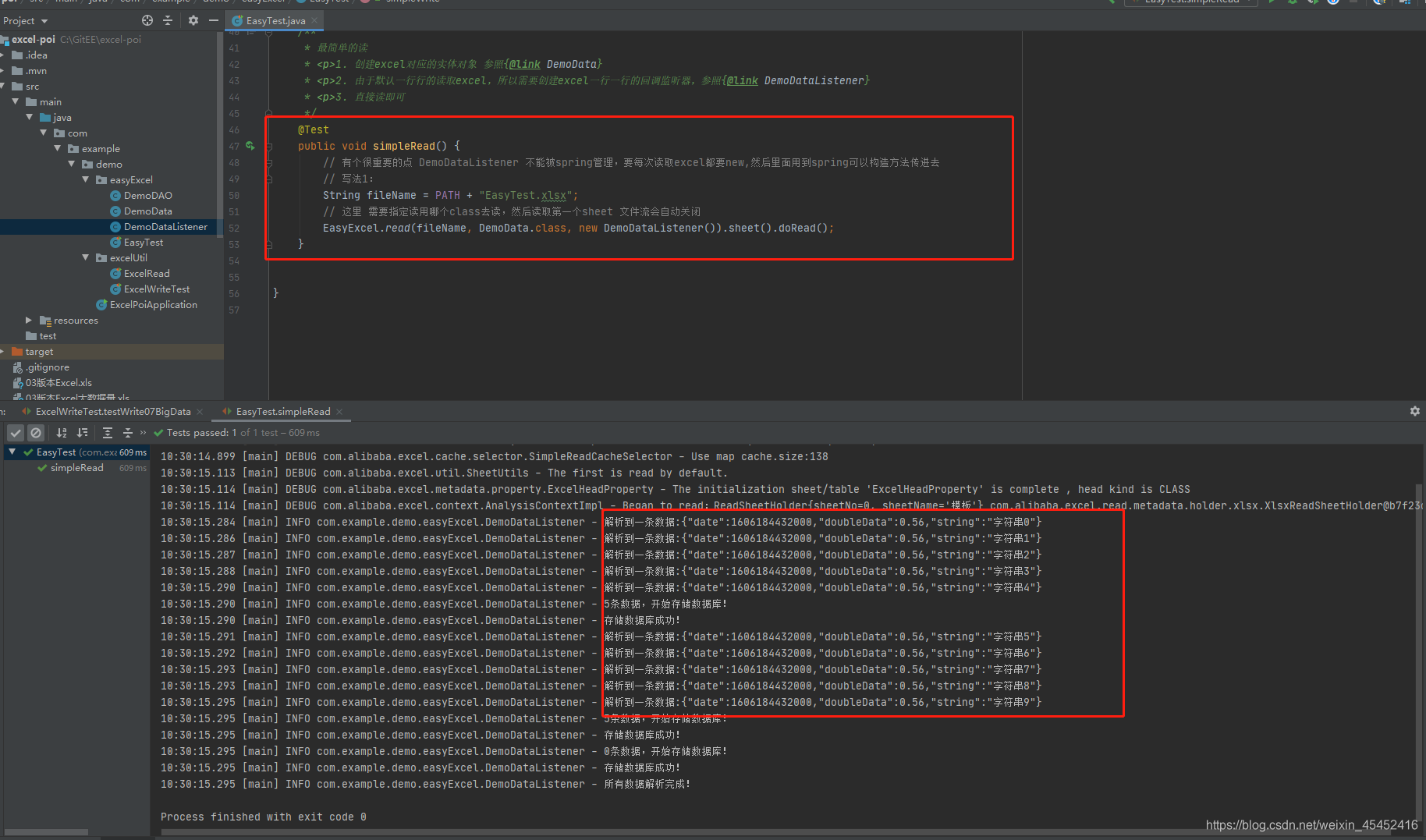
Task: Sort test results alphabetically
Action: (x=62, y=433)
